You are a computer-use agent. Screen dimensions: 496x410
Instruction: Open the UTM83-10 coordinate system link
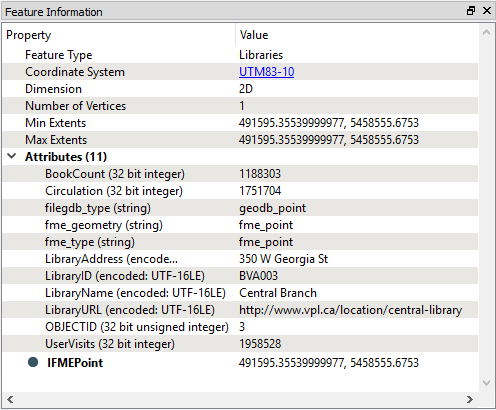(266, 72)
